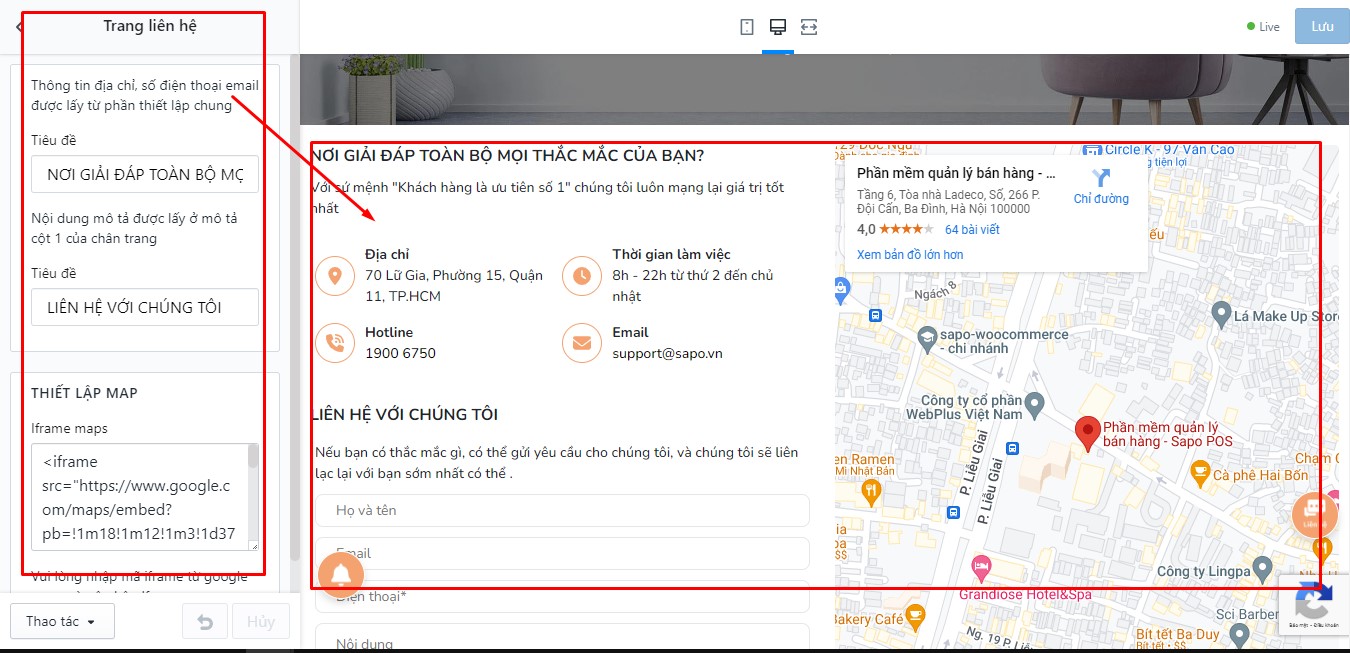The width and height of the screenshot is (1350, 653).
Task: Click the Iframe maps text area
Action: (145, 497)
